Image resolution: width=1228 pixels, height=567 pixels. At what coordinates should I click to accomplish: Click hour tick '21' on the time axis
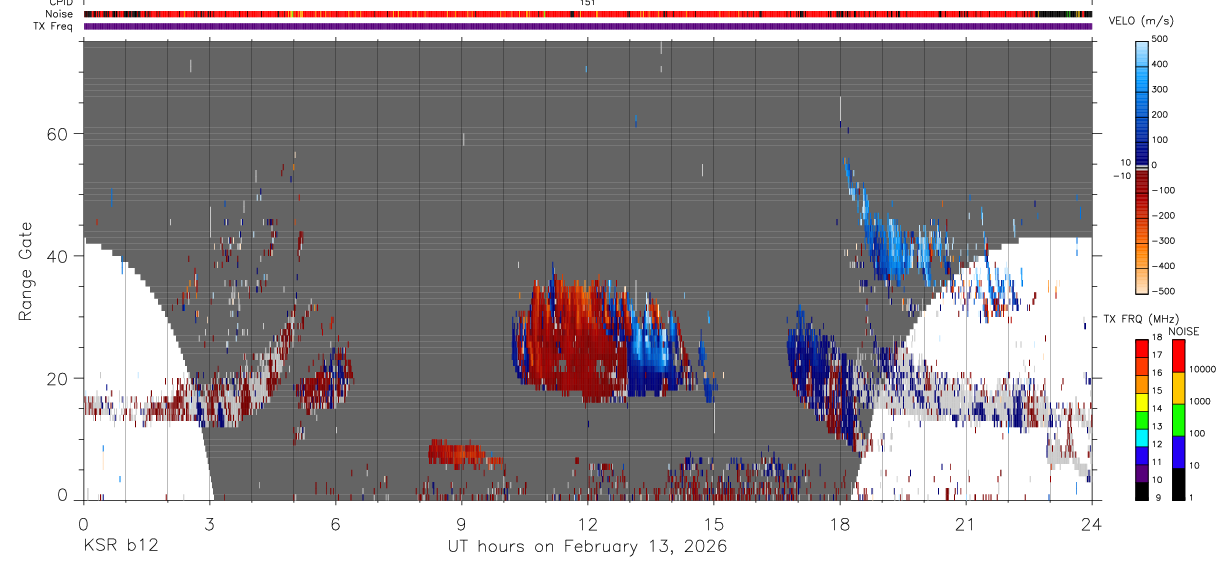point(966,523)
